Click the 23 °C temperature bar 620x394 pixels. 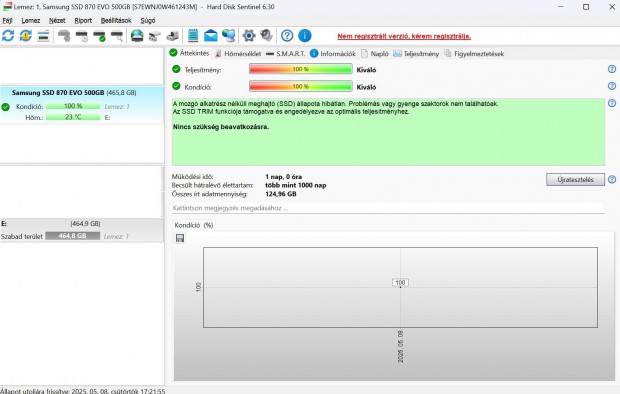click(73, 117)
